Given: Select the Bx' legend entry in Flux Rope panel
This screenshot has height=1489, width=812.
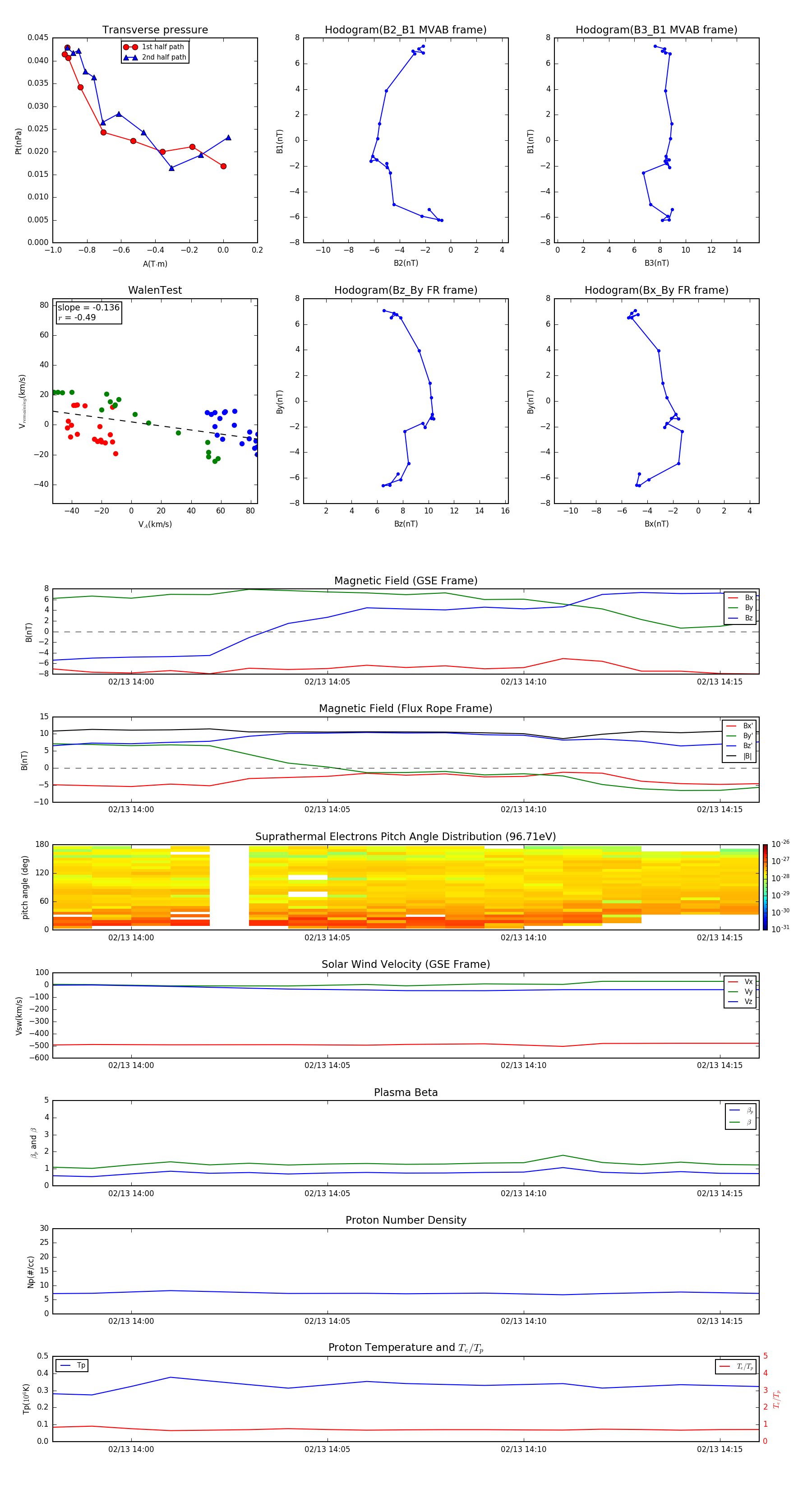Looking at the screenshot, I should tap(740, 726).
